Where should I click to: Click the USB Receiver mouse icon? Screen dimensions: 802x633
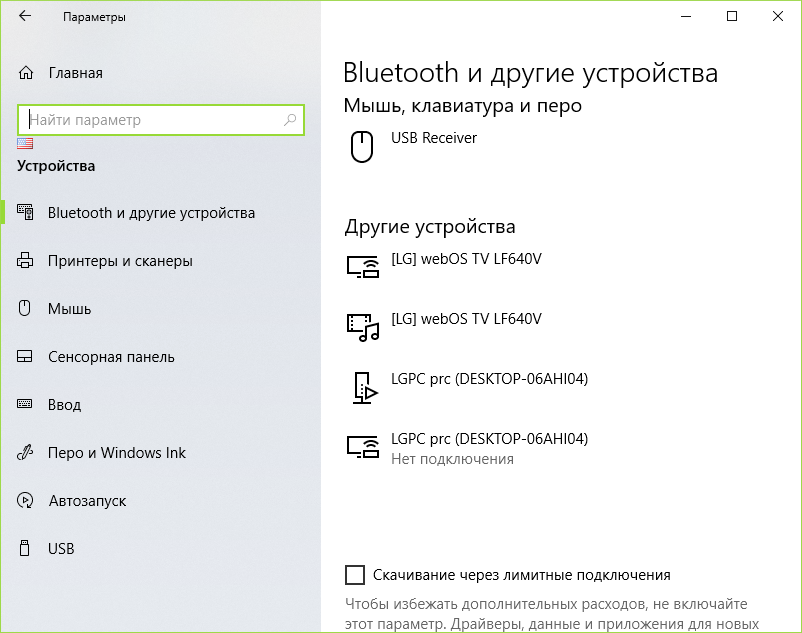tap(362, 147)
